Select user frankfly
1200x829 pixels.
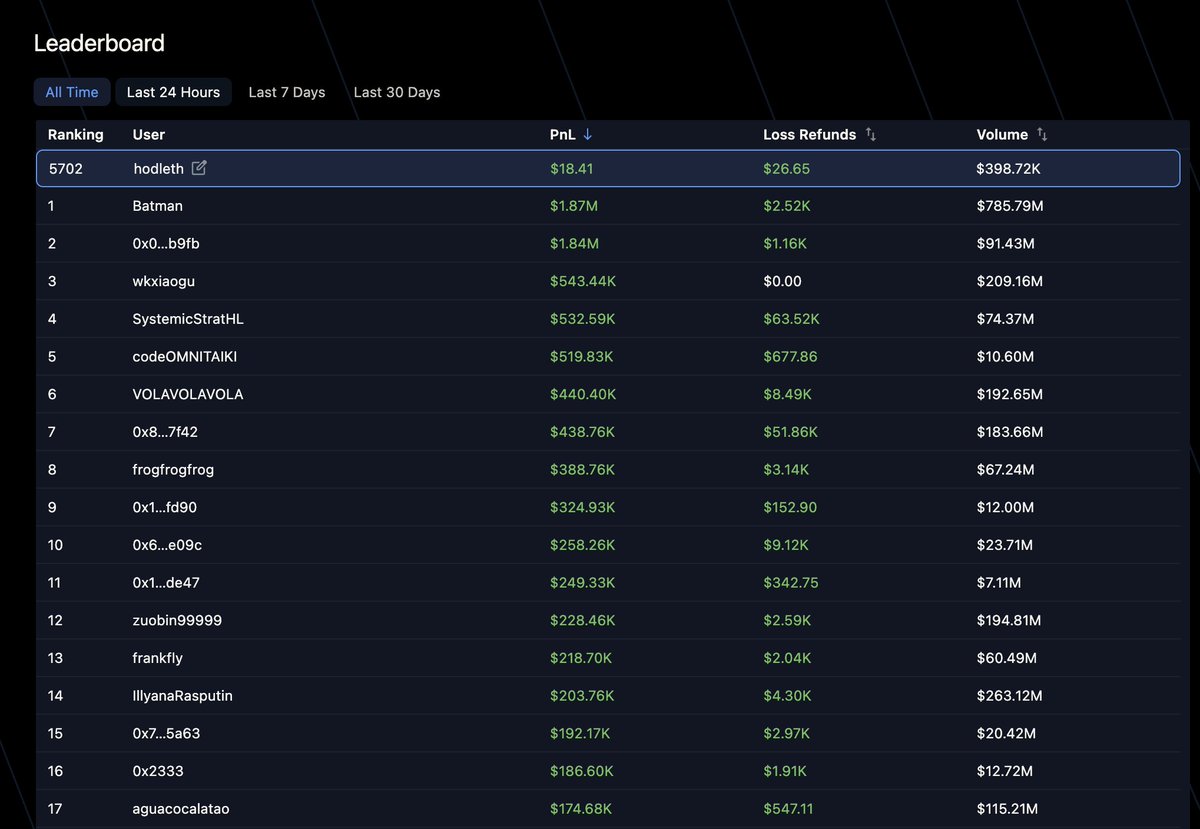[x=158, y=658]
